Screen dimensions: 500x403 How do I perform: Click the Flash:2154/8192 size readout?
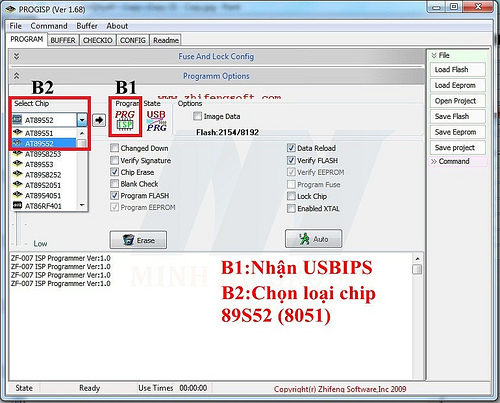[227, 133]
